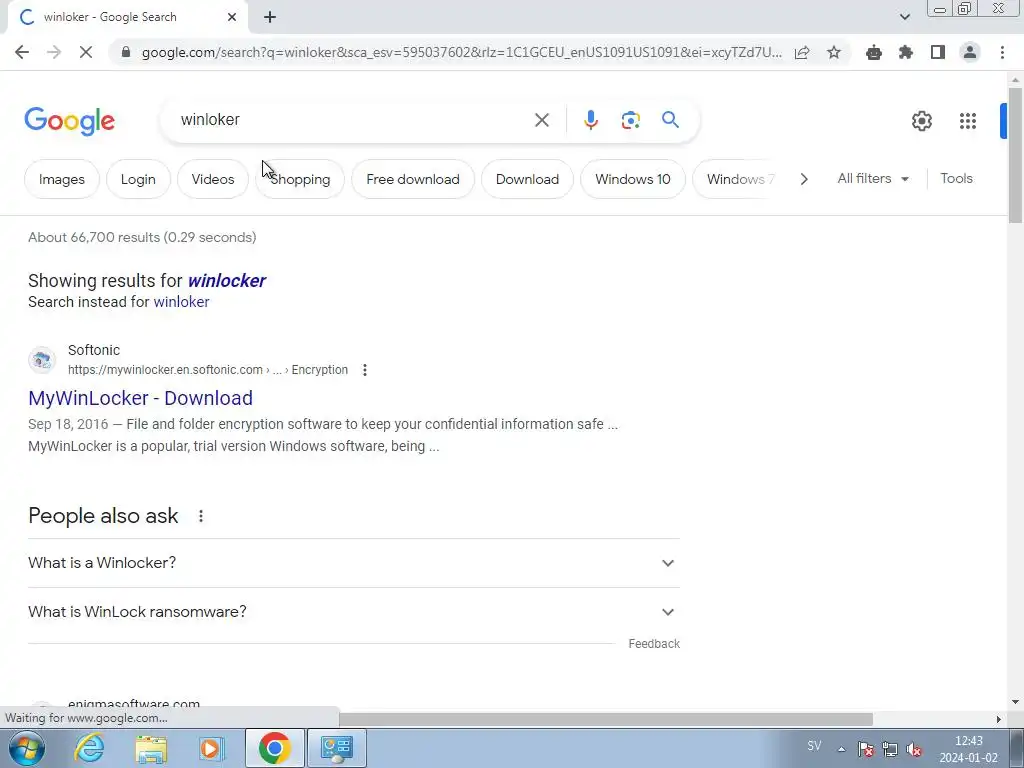Open a new browser tab

pos(270,17)
